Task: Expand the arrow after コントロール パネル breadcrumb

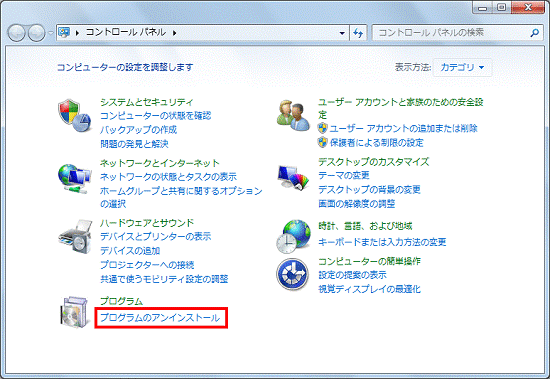Action: coord(174,33)
